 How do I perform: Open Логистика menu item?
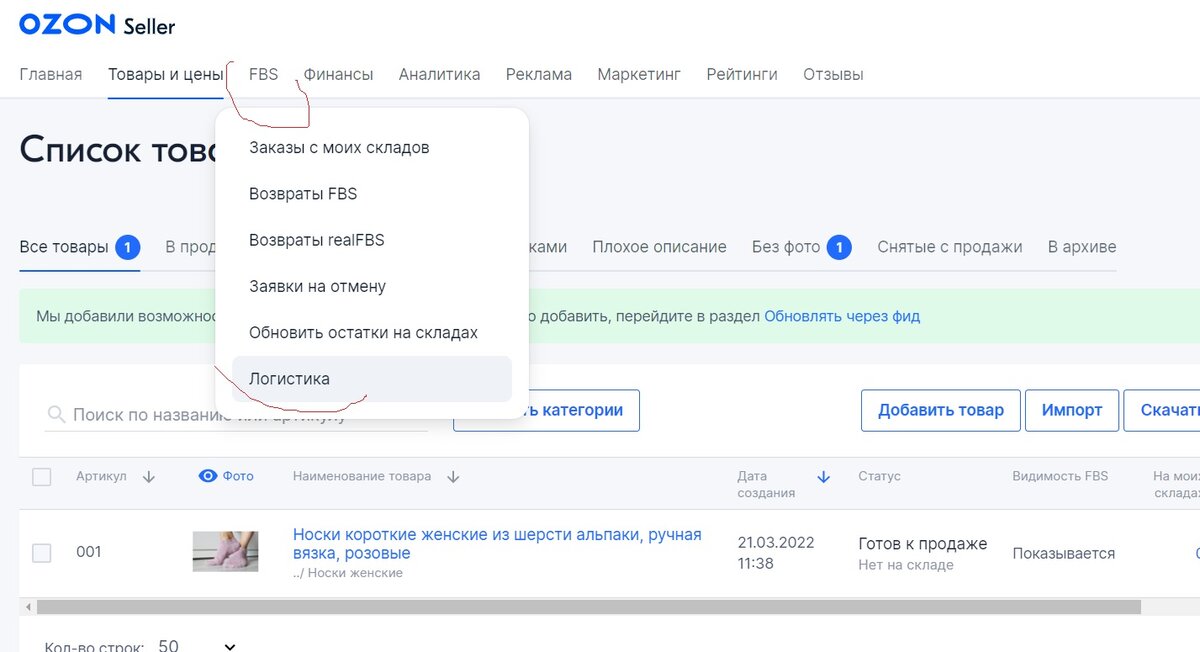[372, 379]
